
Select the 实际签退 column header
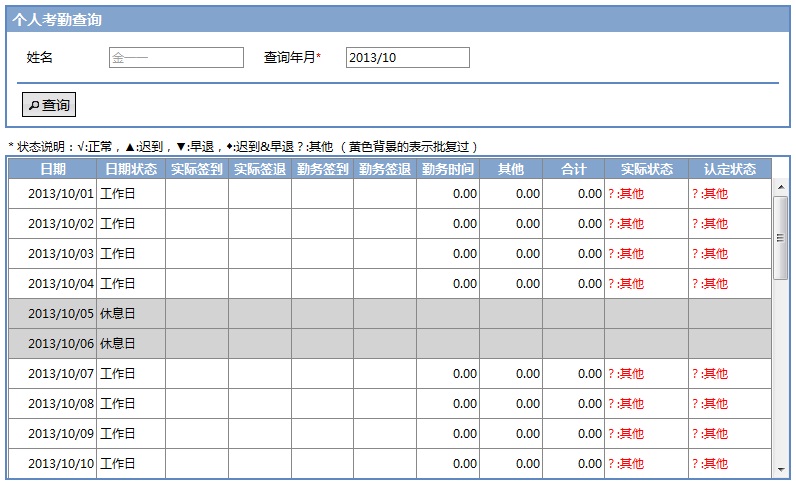(260, 169)
